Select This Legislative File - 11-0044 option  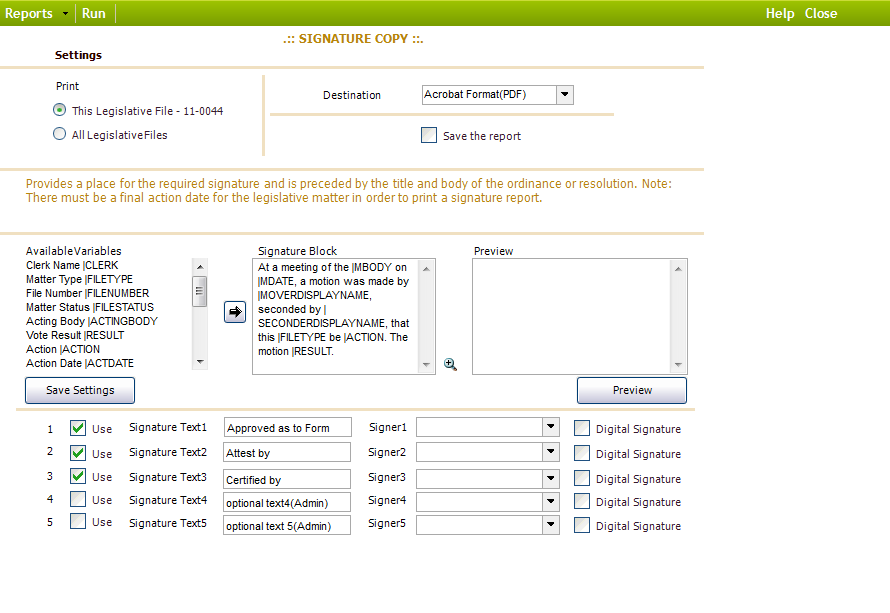(59, 110)
